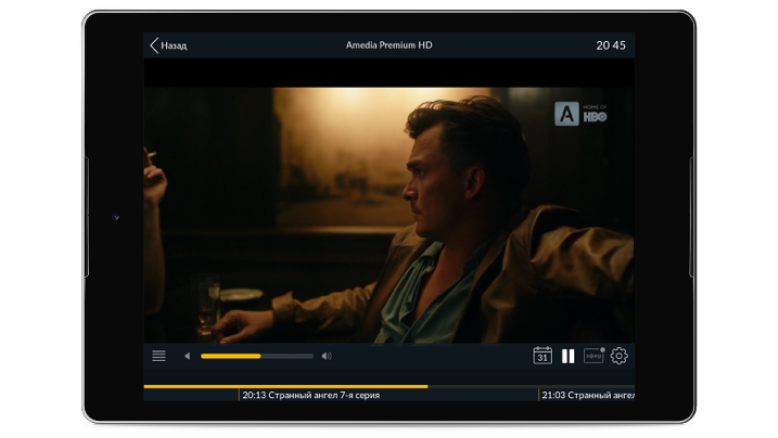778x438 pixels.
Task: Go back with the Назад button
Action: (168, 46)
